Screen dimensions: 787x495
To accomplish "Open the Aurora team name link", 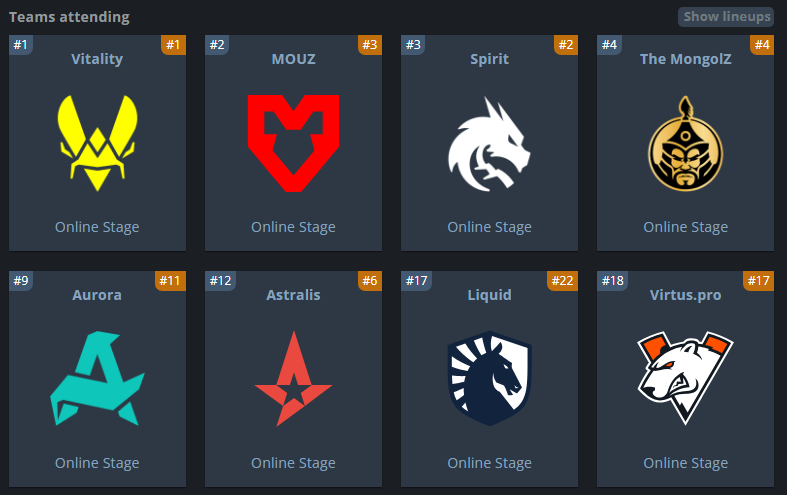I will pyautogui.click(x=97, y=295).
